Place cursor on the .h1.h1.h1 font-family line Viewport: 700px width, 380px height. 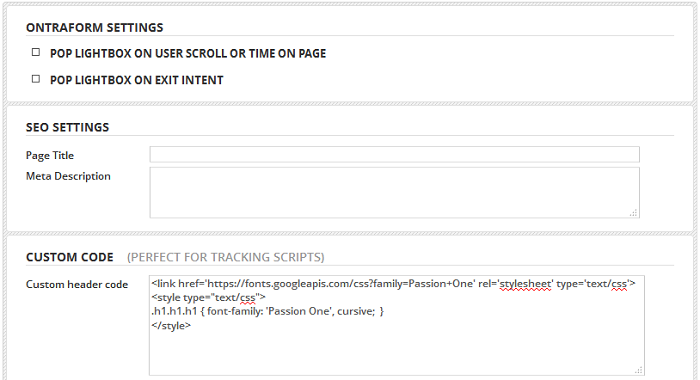(x=267, y=311)
